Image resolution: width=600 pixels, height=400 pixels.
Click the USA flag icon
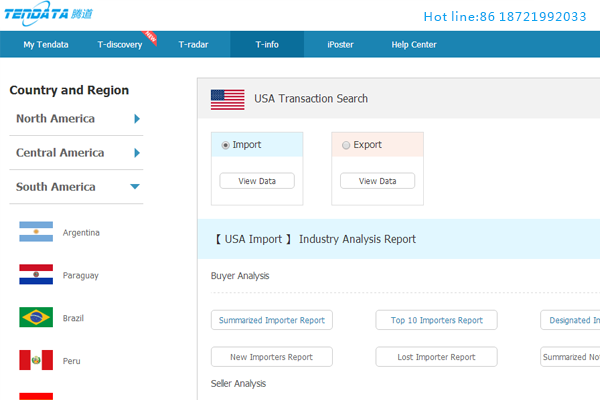pyautogui.click(x=228, y=100)
